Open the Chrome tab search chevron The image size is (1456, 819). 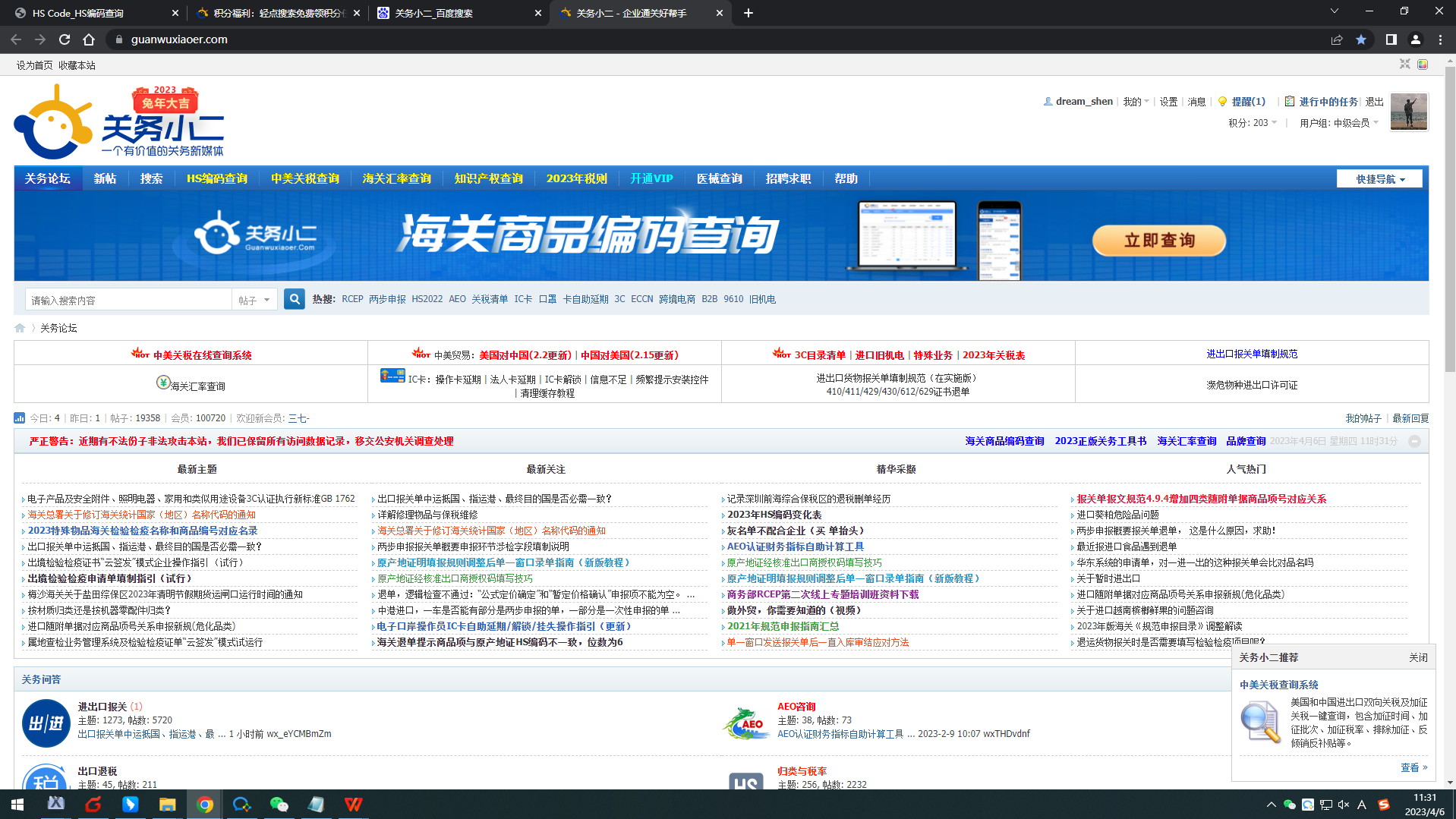pos(1334,11)
